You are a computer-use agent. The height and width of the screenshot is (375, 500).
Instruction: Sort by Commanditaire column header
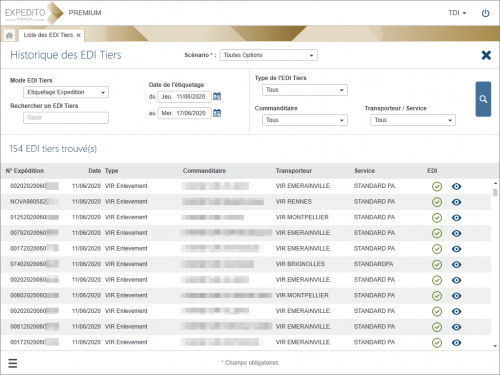(x=204, y=171)
